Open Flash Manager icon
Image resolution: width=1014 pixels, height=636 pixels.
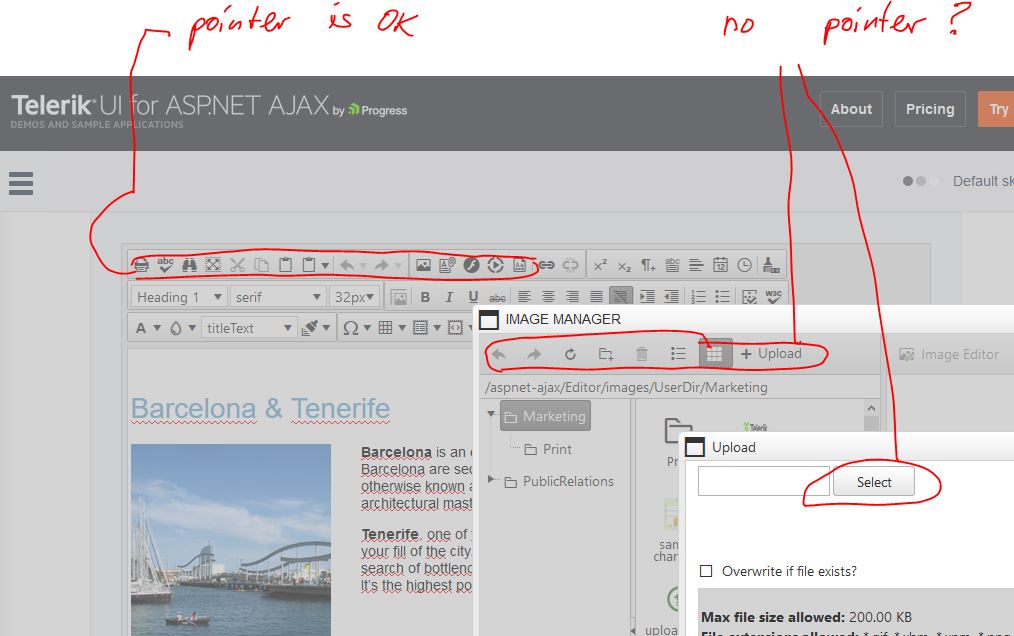(471, 265)
